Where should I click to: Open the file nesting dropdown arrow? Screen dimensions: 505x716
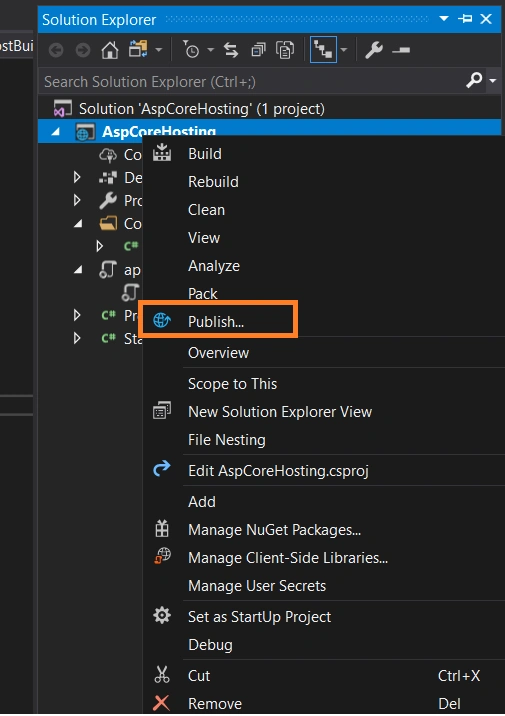click(x=344, y=50)
